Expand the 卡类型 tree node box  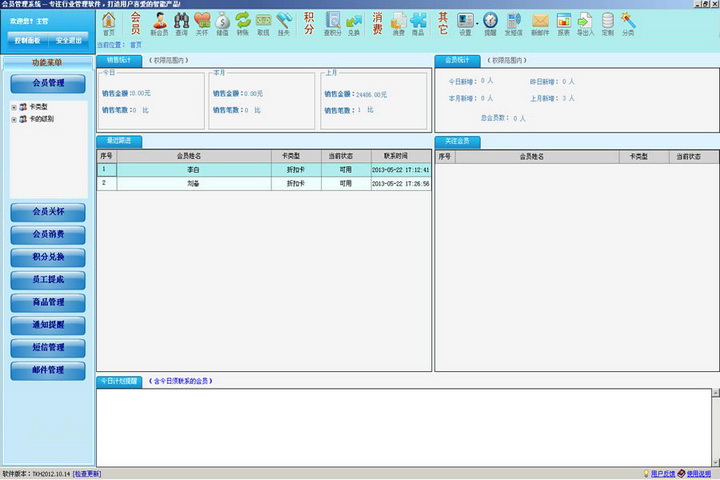pos(14,107)
